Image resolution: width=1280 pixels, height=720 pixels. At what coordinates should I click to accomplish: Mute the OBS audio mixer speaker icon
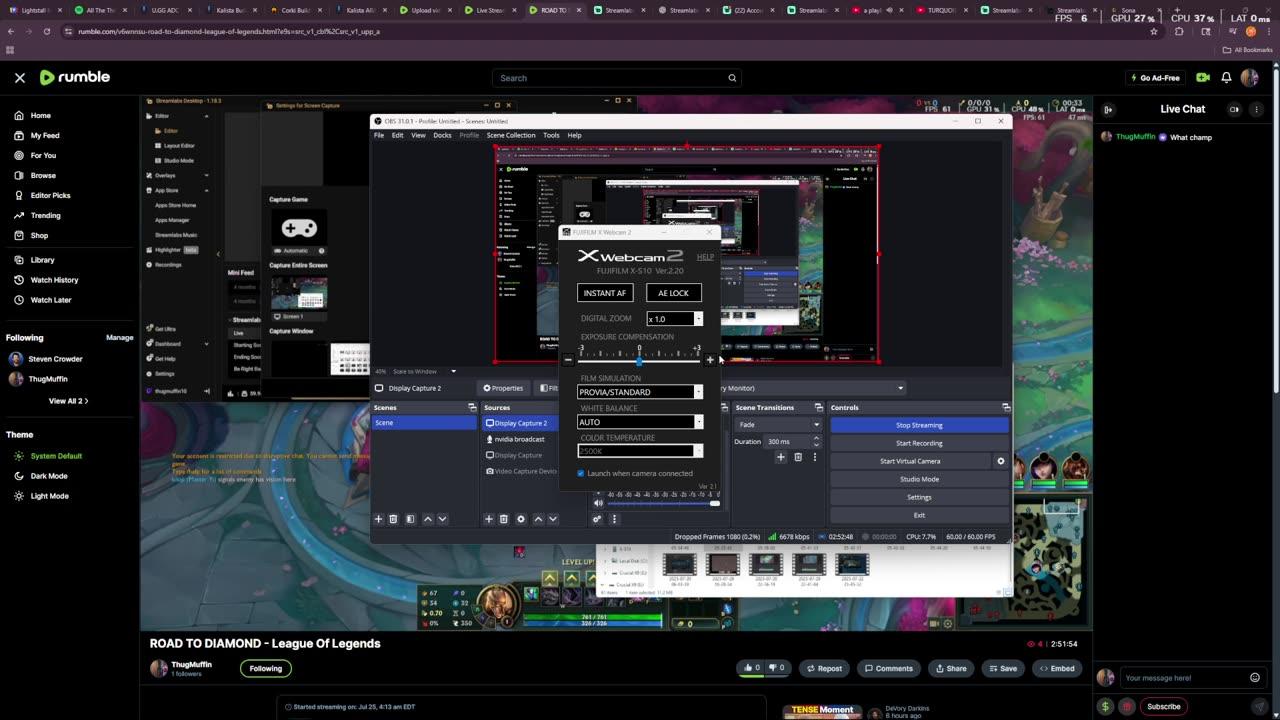598,503
